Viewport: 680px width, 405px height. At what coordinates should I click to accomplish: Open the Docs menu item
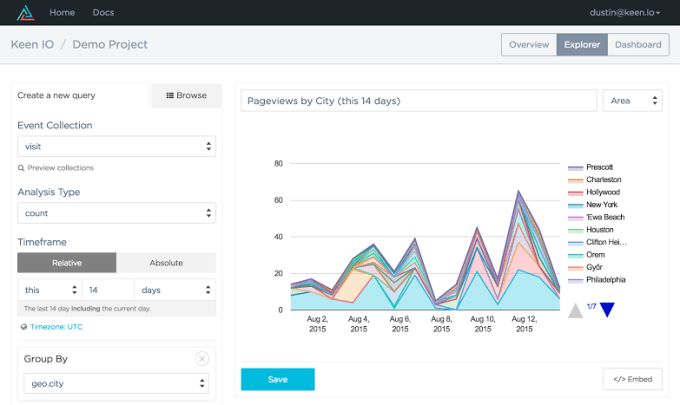click(103, 12)
